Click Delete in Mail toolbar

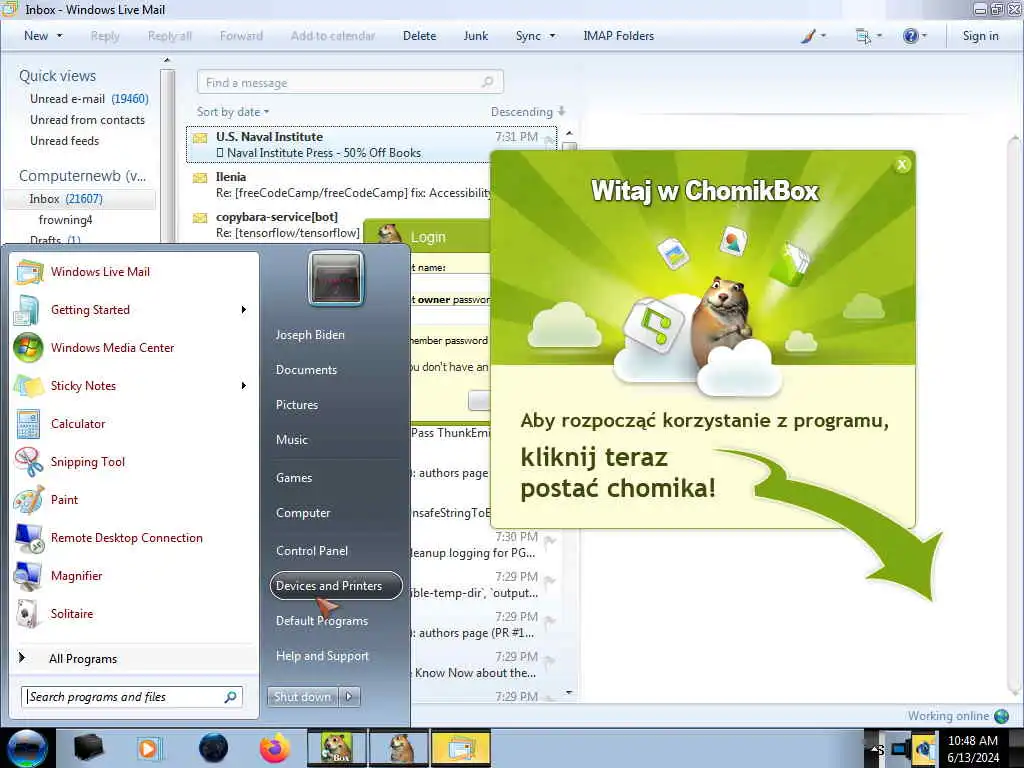pyautogui.click(x=419, y=36)
